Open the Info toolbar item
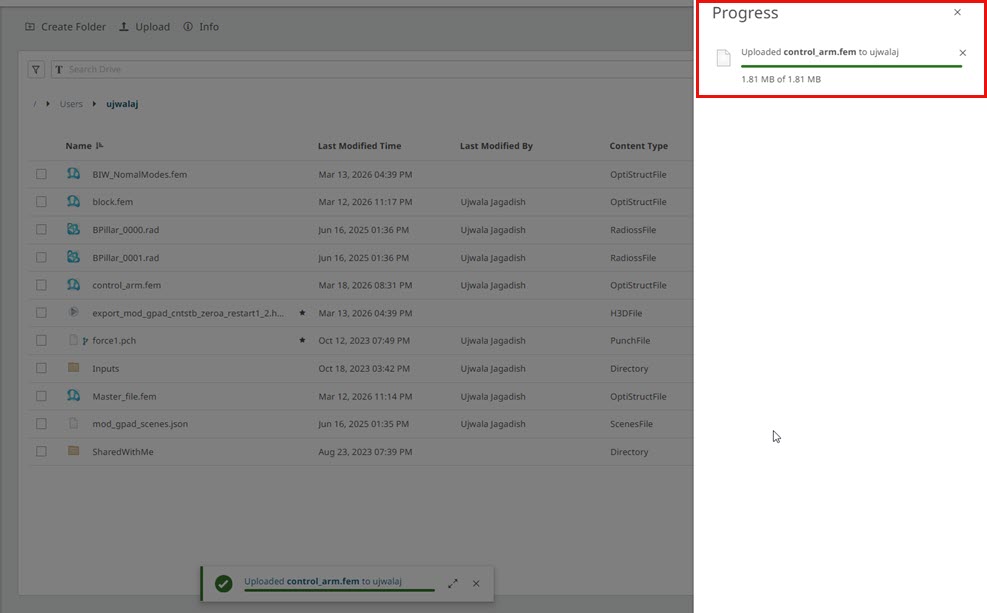 point(201,27)
